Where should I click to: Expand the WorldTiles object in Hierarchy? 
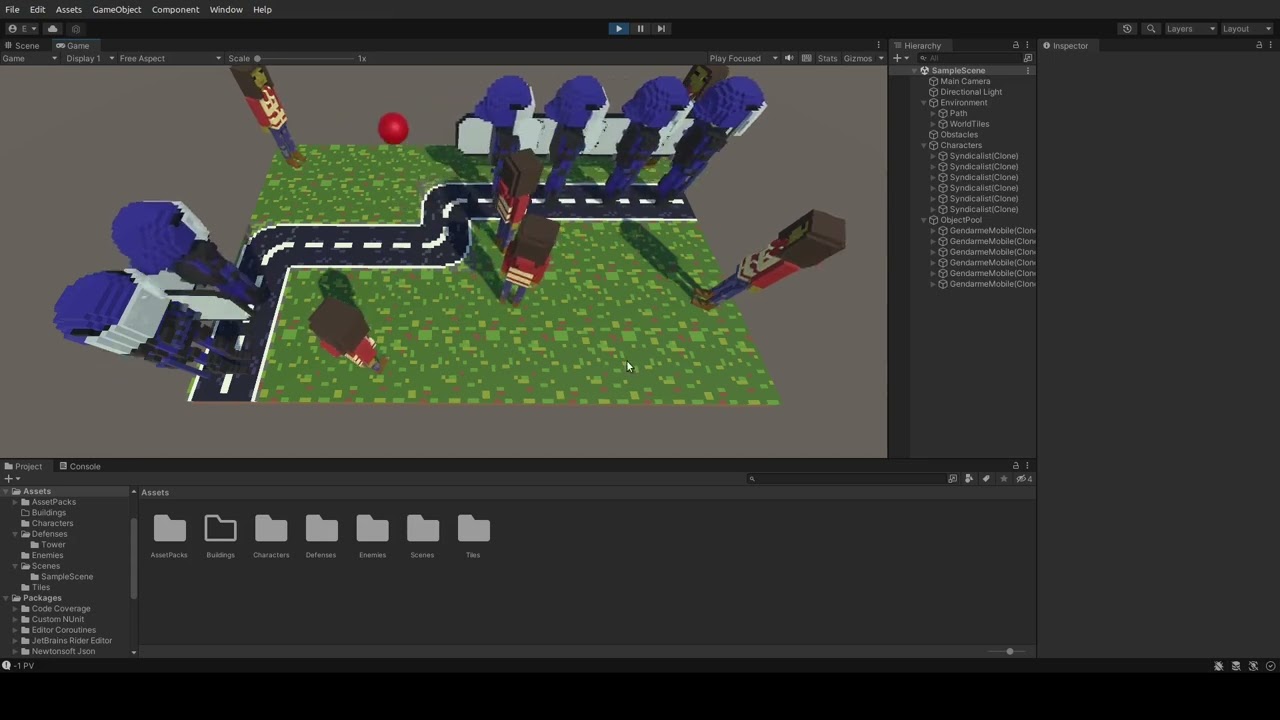pyautogui.click(x=933, y=124)
